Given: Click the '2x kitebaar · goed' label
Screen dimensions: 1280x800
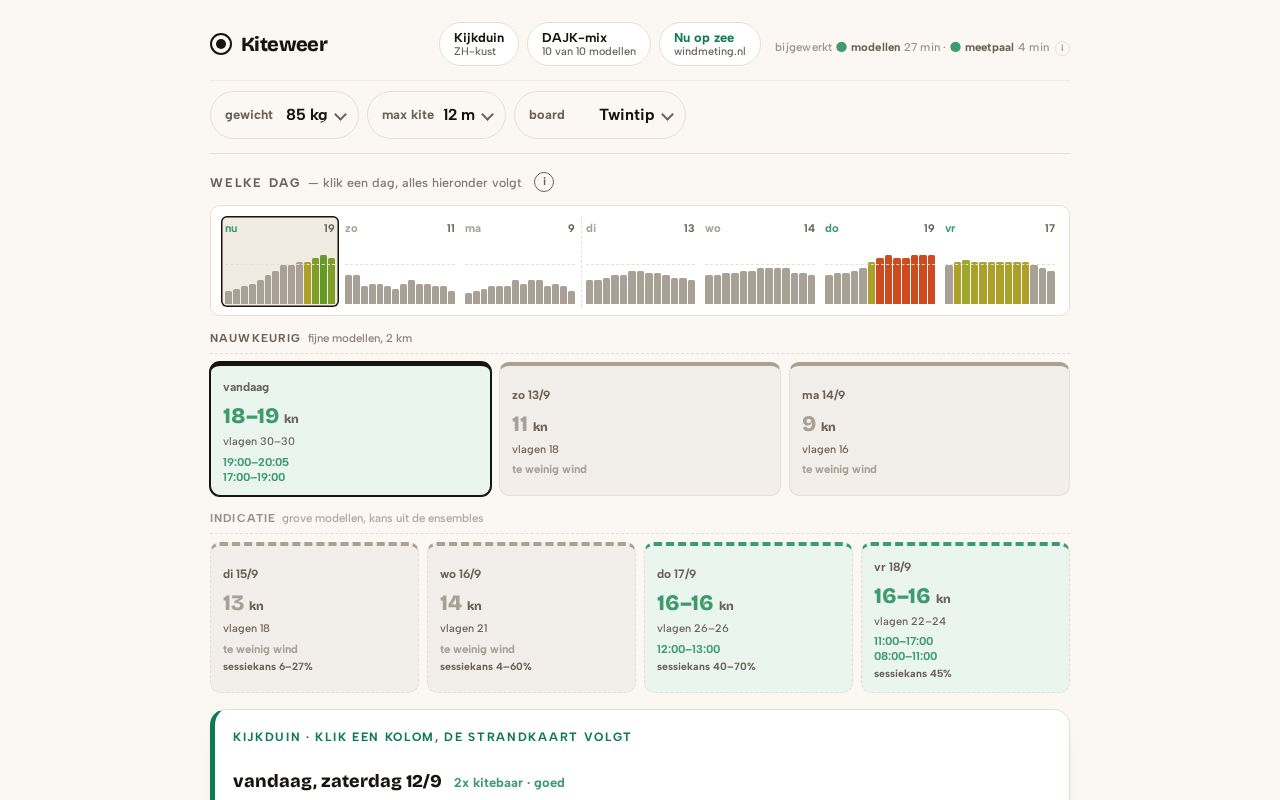Looking at the screenshot, I should click(509, 783).
